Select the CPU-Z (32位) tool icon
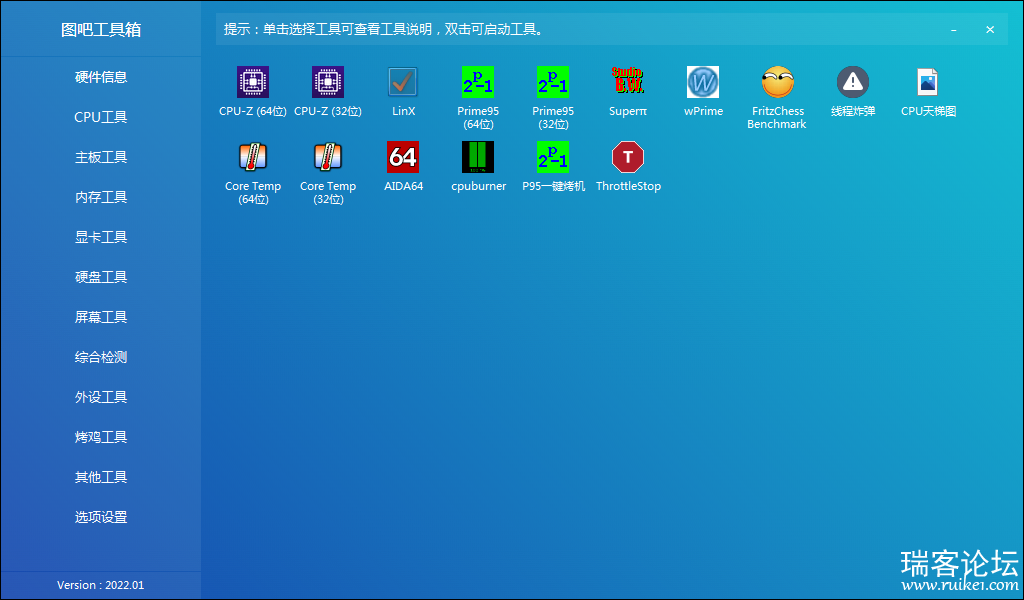 [328, 82]
